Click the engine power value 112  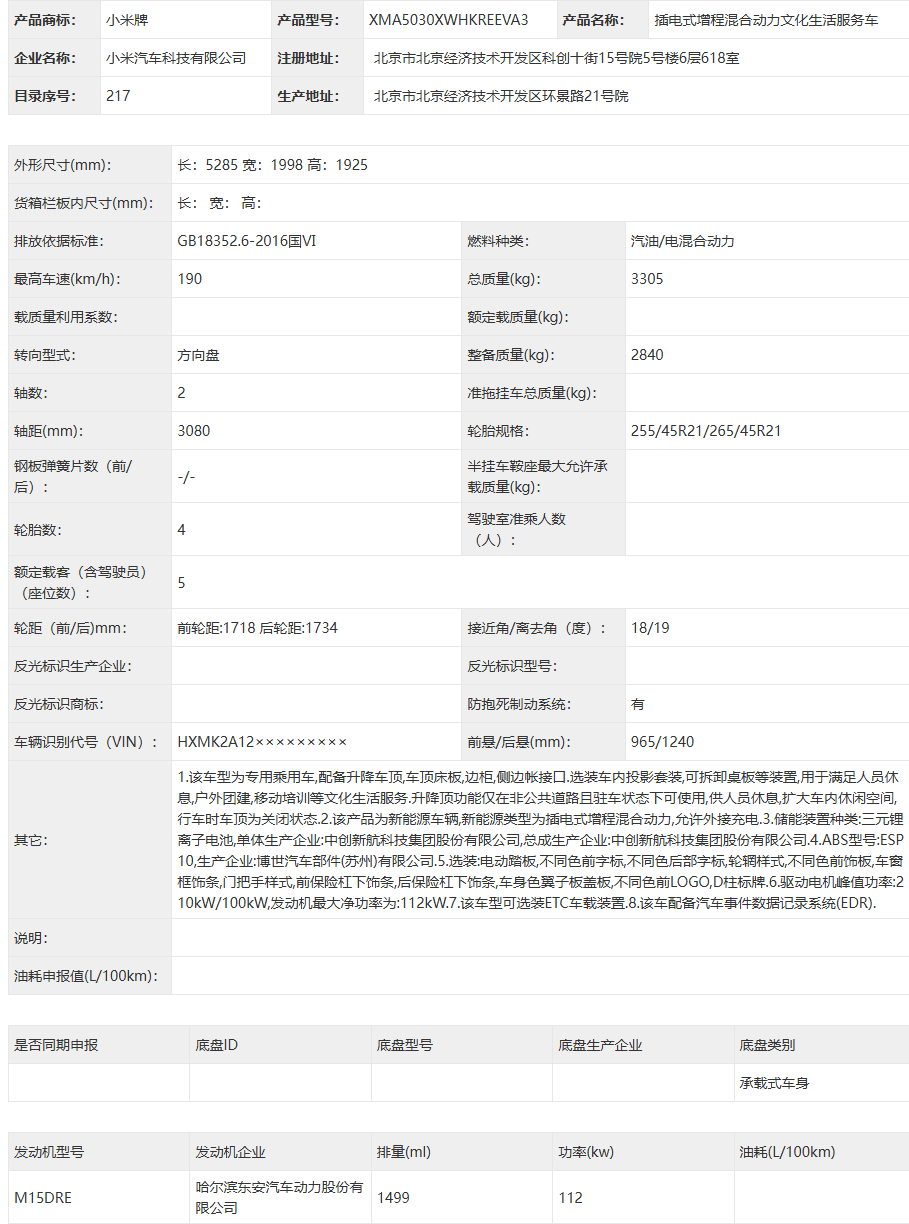(570, 1198)
